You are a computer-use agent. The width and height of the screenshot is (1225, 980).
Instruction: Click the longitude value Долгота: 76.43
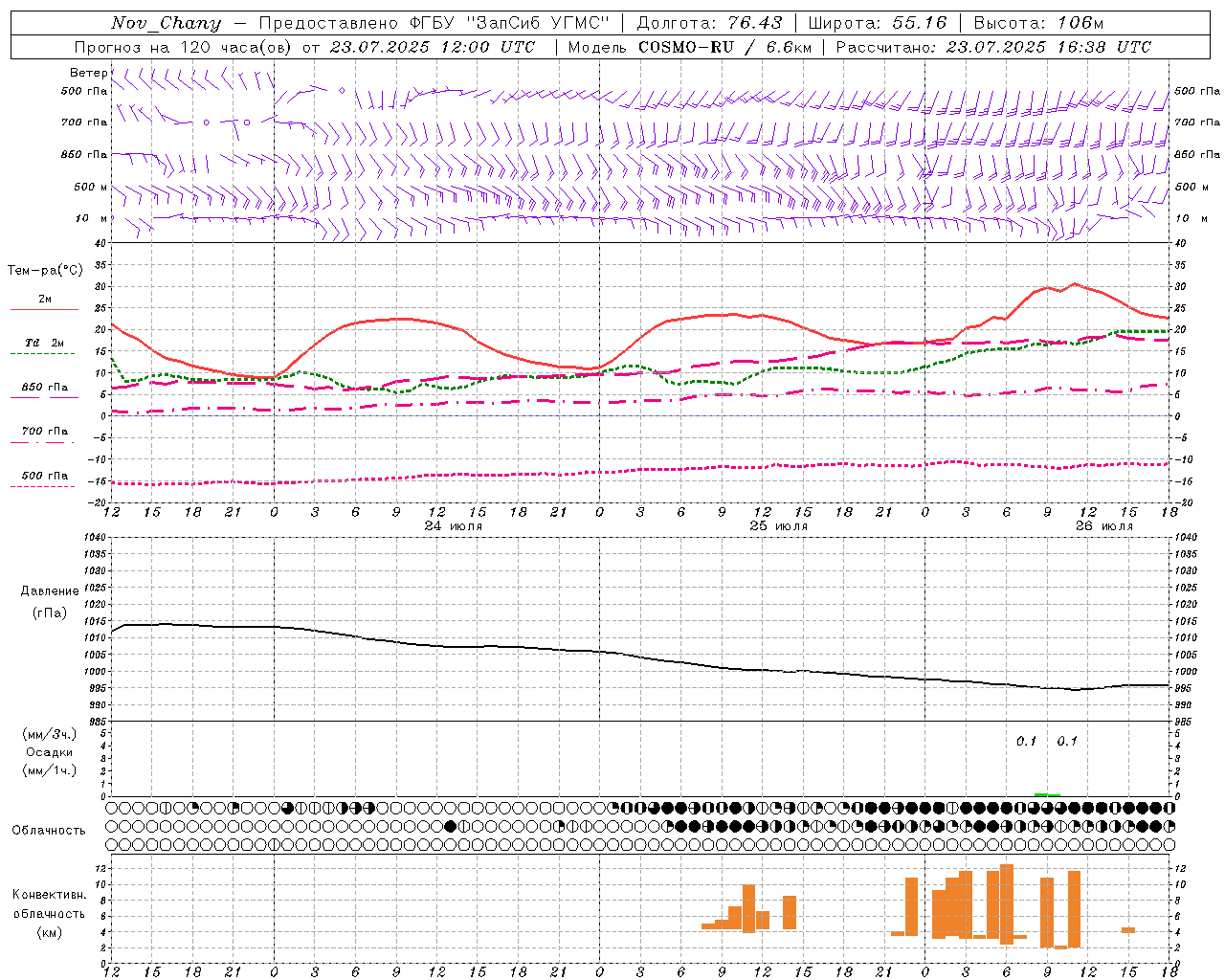click(709, 23)
